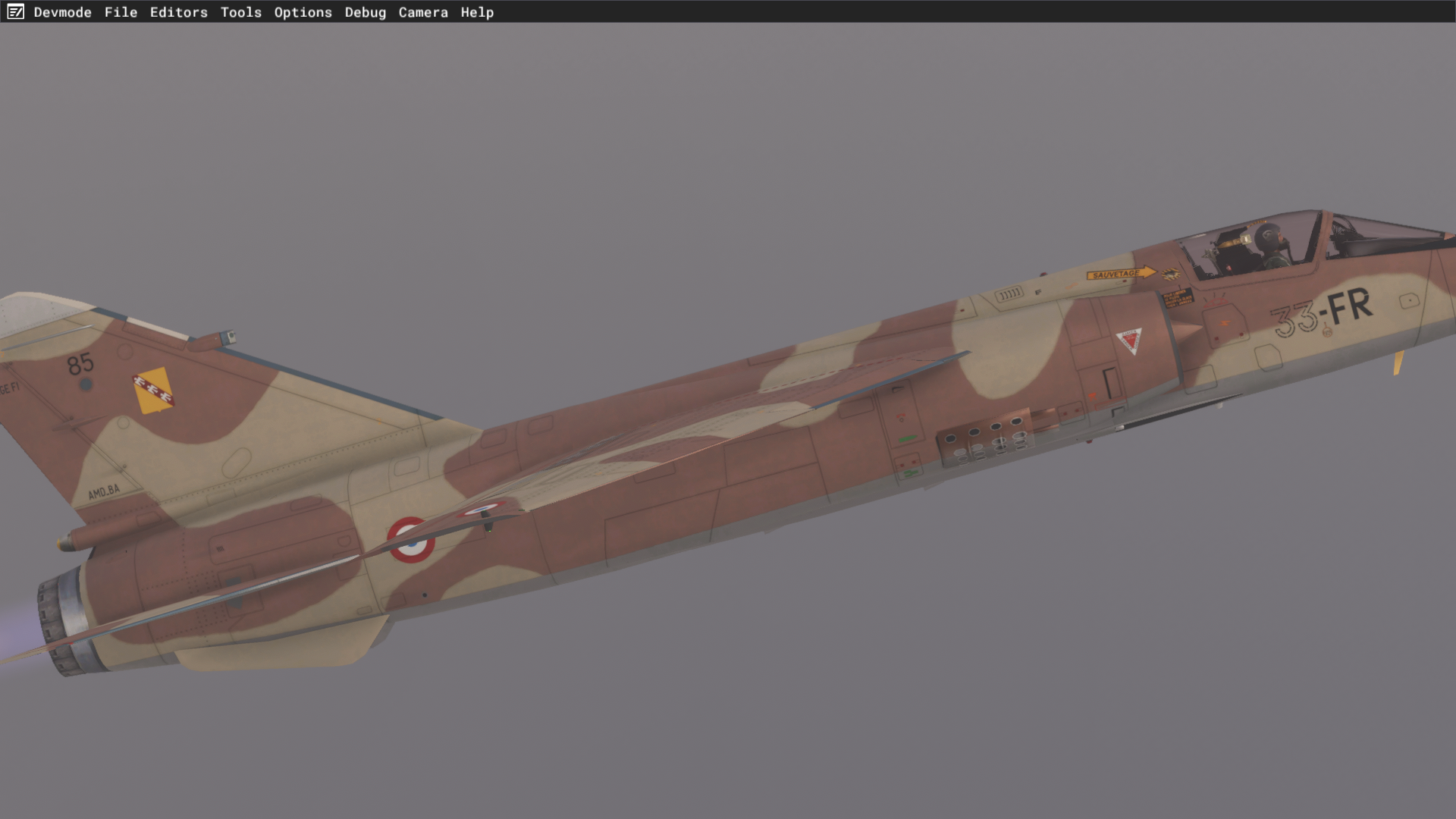Click the devmode console icon in menu bar
Viewport: 1456px width, 819px height.
[x=15, y=12]
